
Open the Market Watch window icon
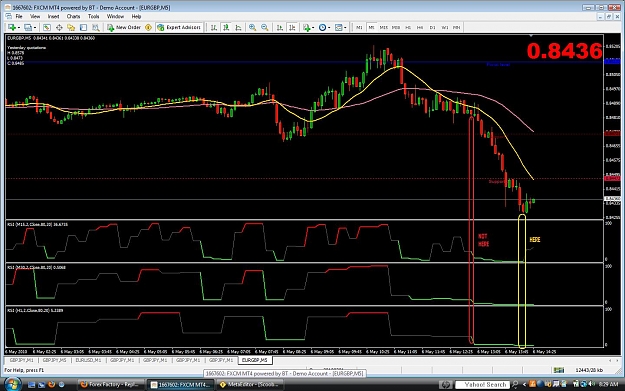47,28
